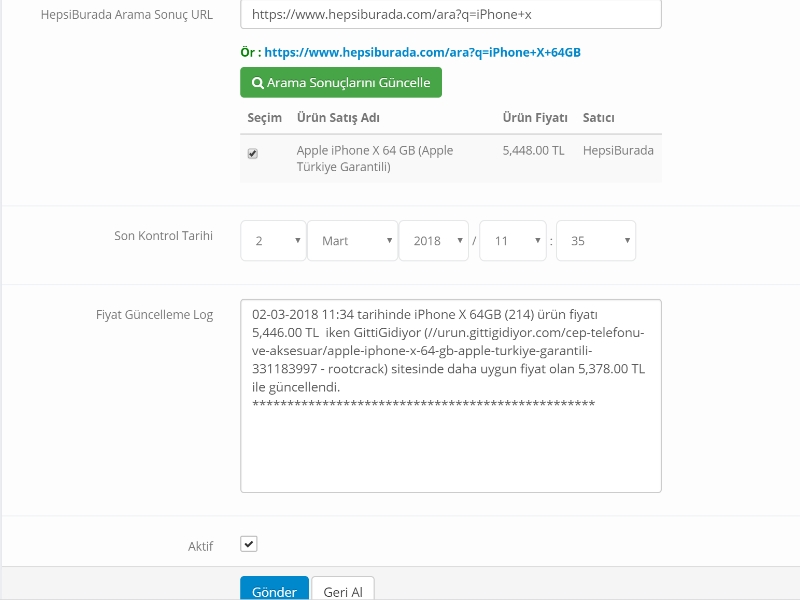This screenshot has width=800, height=600.
Task: Open the hour dropdown showing 11
Action: pyautogui.click(x=512, y=241)
